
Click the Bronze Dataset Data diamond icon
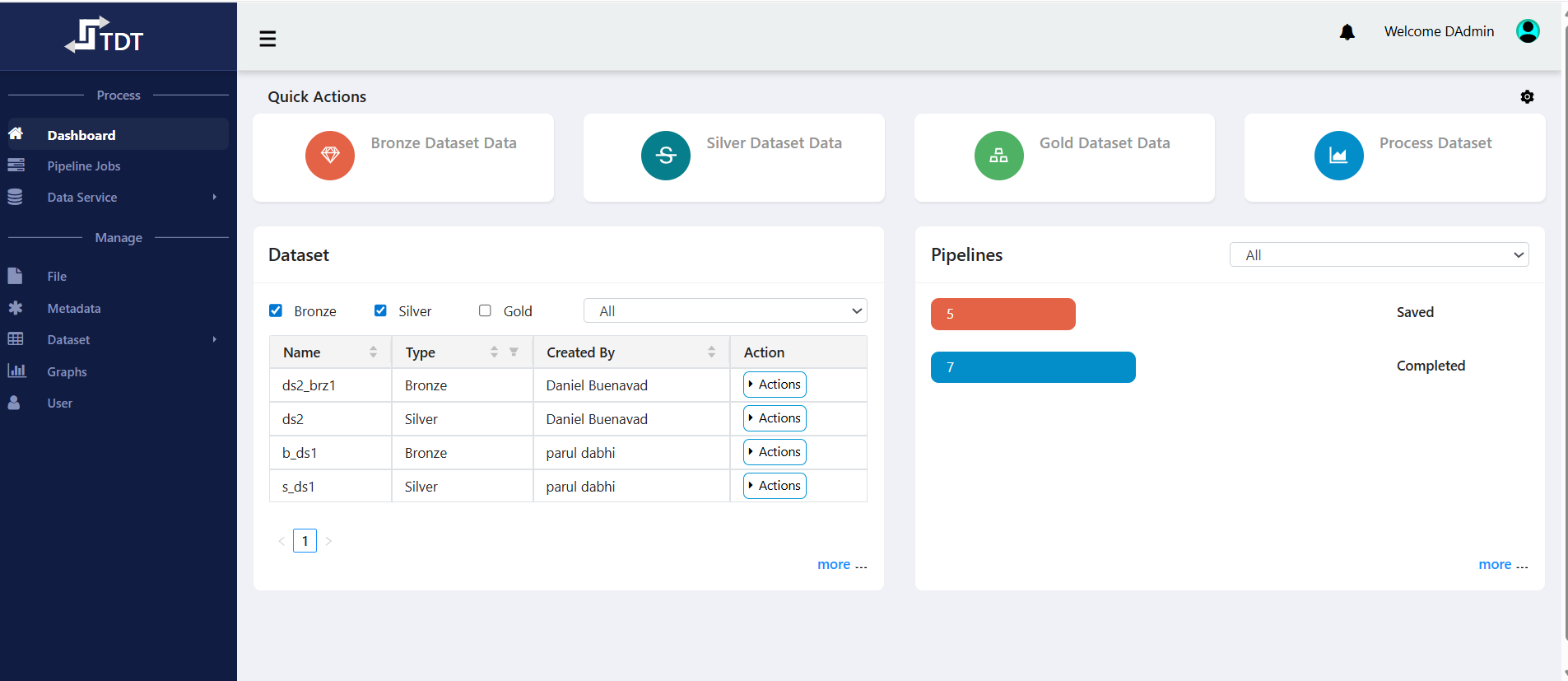click(330, 156)
